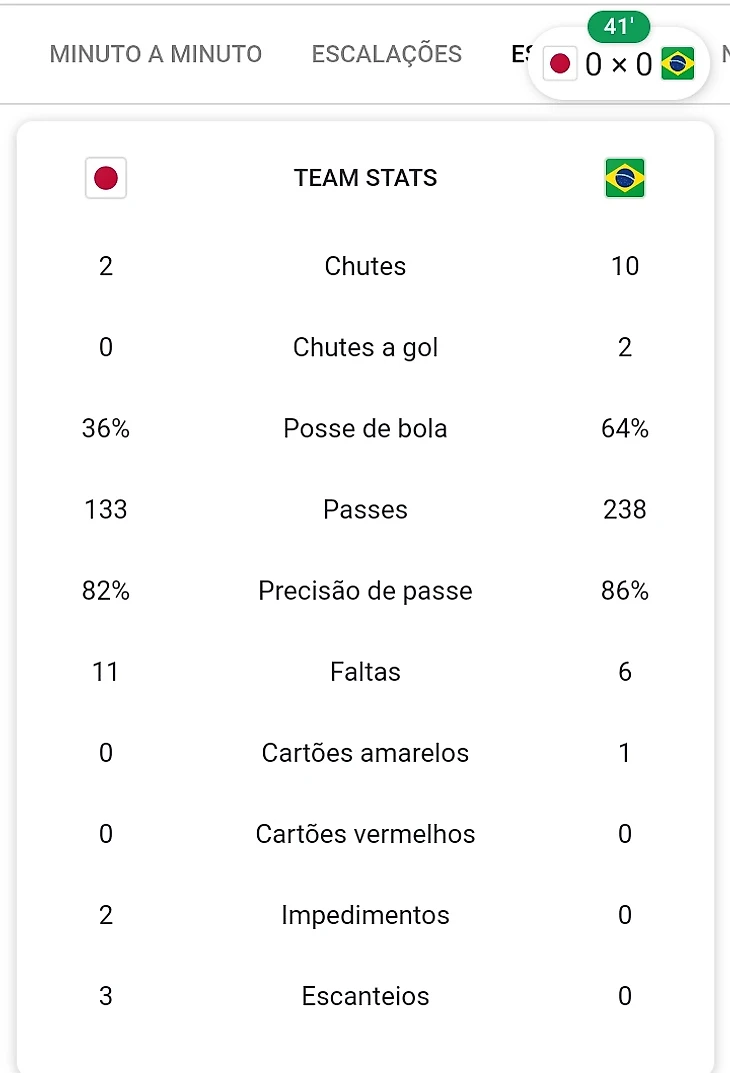Viewport: 730px width, 1073px height.
Task: Select the Impedimentos stat label
Action: click(x=366, y=915)
